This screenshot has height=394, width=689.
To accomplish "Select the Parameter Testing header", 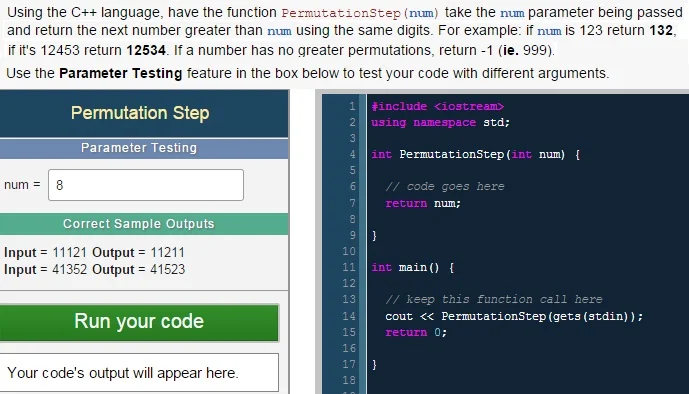I will pyautogui.click(x=139, y=148).
